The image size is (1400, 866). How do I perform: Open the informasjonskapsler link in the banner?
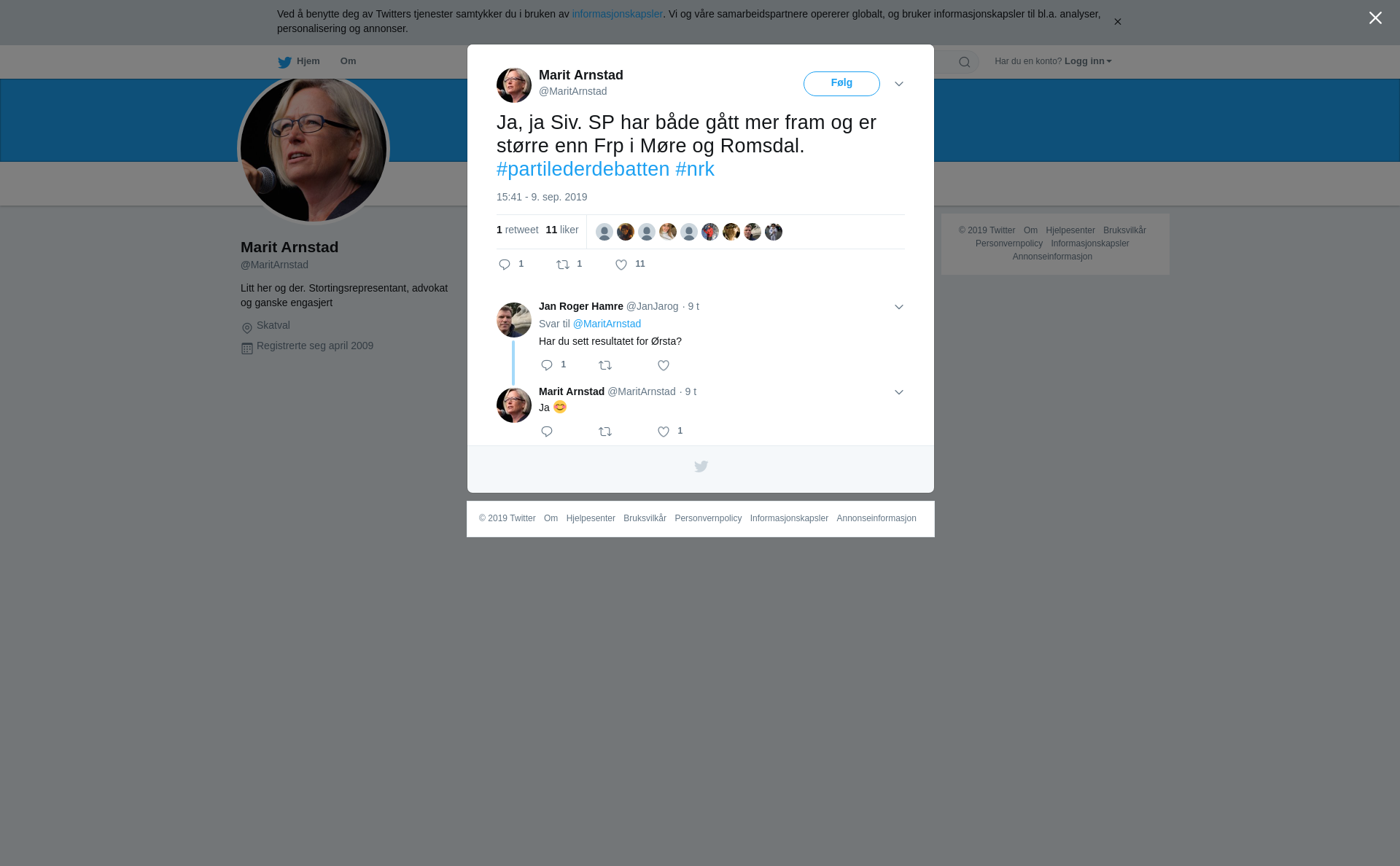pos(617,14)
